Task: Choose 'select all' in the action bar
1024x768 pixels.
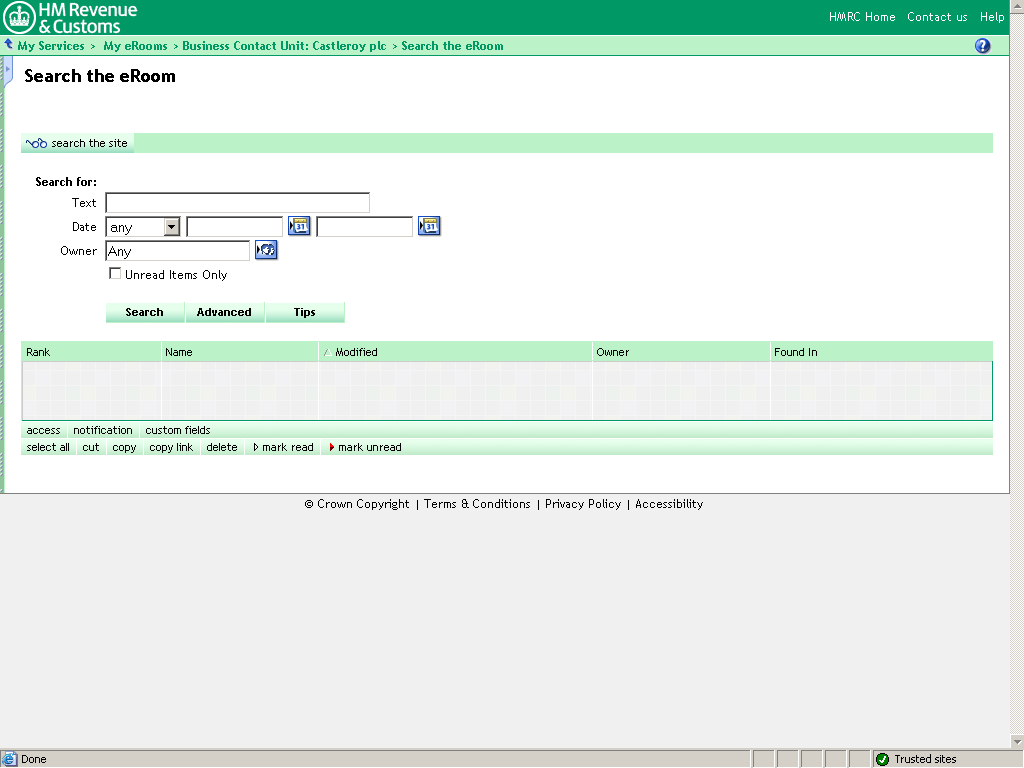Action: pyautogui.click(x=48, y=447)
